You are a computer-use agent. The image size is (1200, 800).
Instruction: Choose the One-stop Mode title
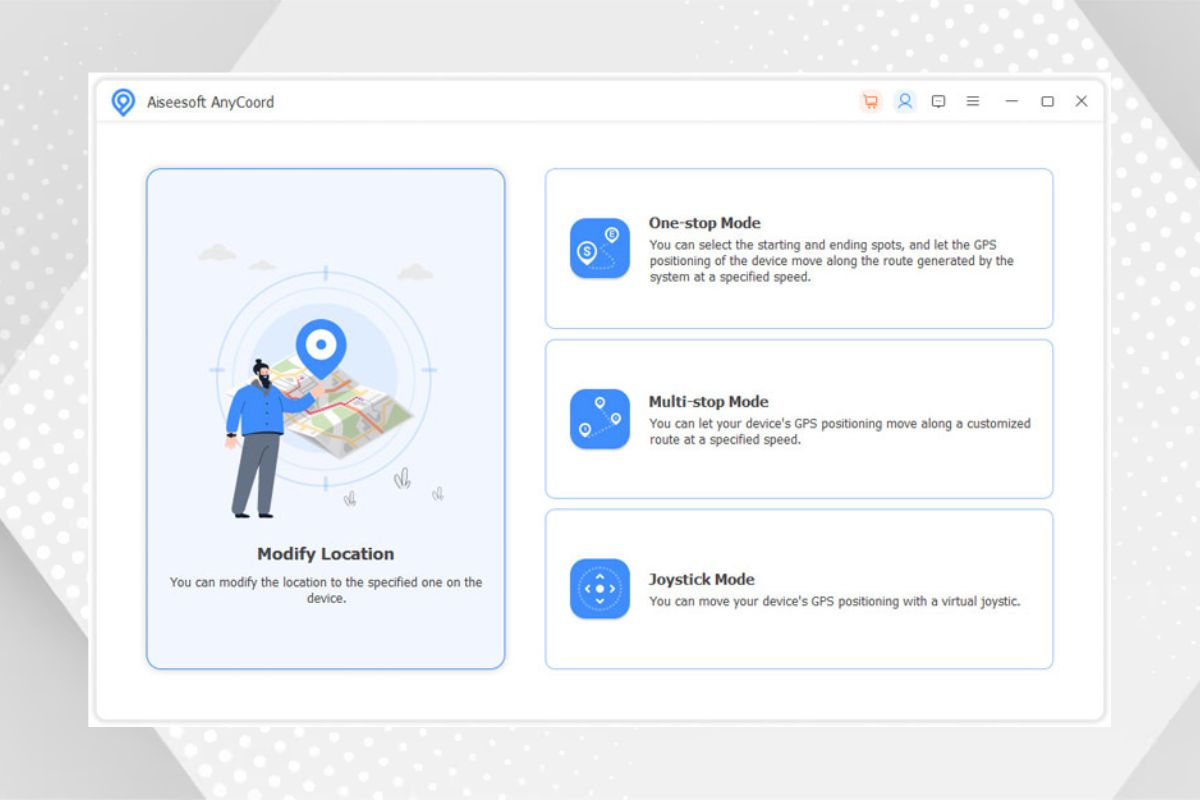[704, 223]
